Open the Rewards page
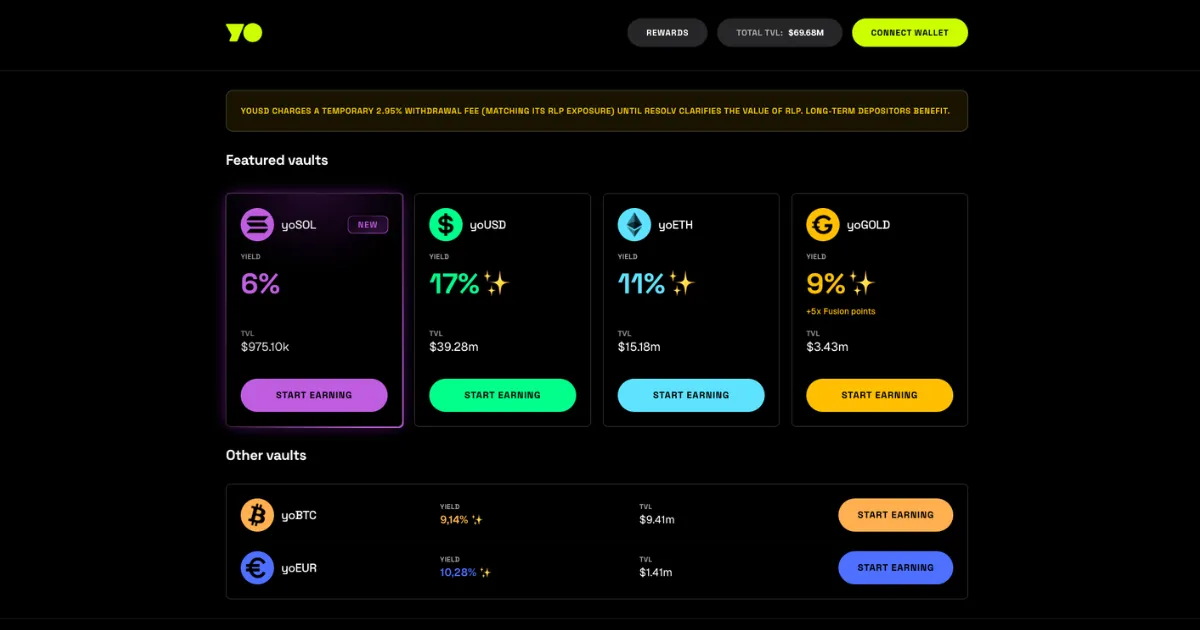This screenshot has height=630, width=1200. [667, 32]
